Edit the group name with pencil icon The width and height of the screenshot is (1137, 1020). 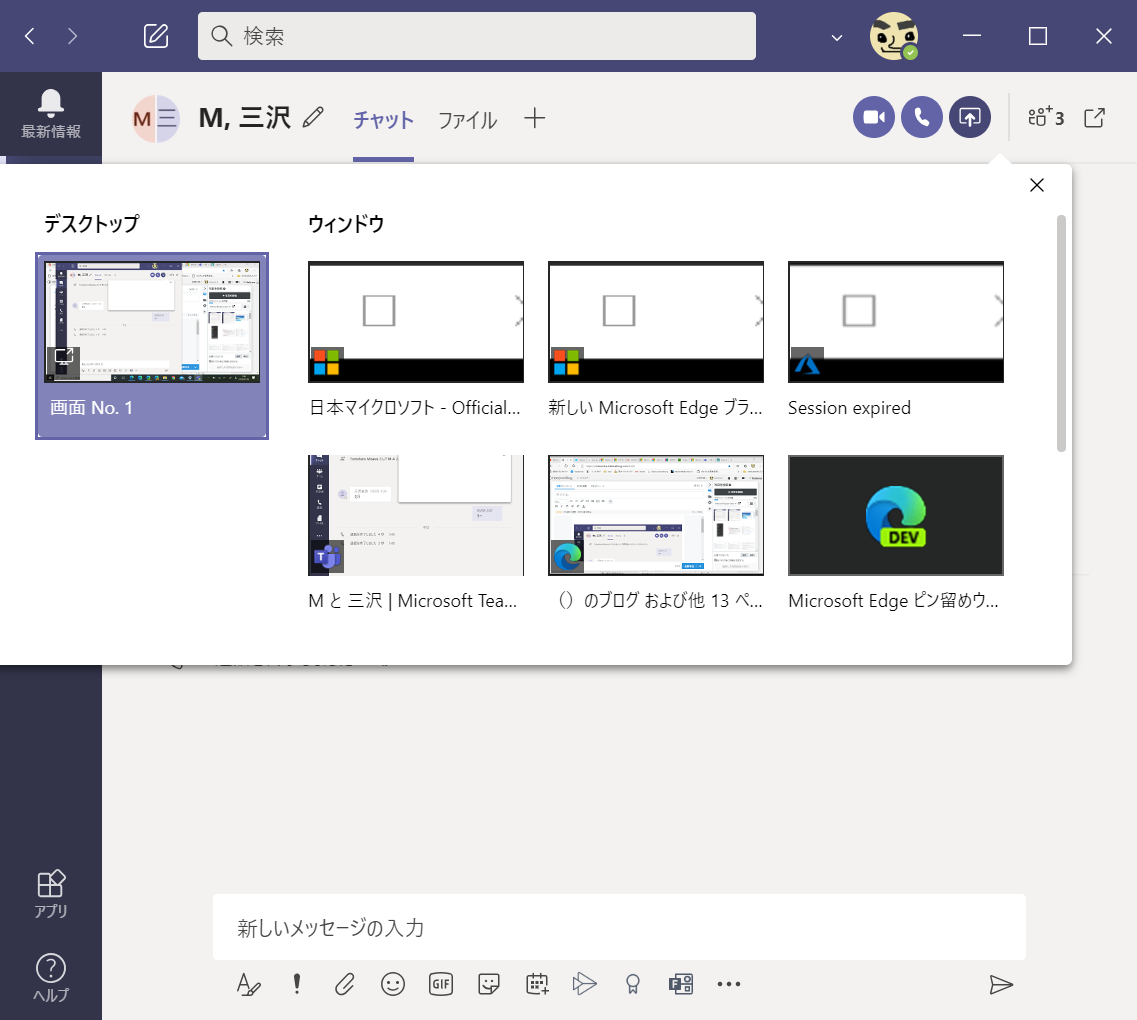pyautogui.click(x=313, y=117)
